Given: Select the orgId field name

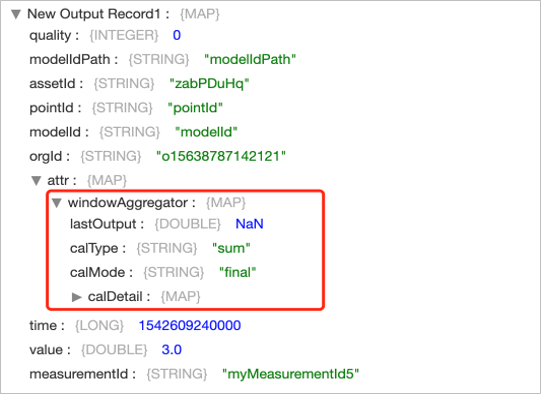Looking at the screenshot, I should coord(46,156).
